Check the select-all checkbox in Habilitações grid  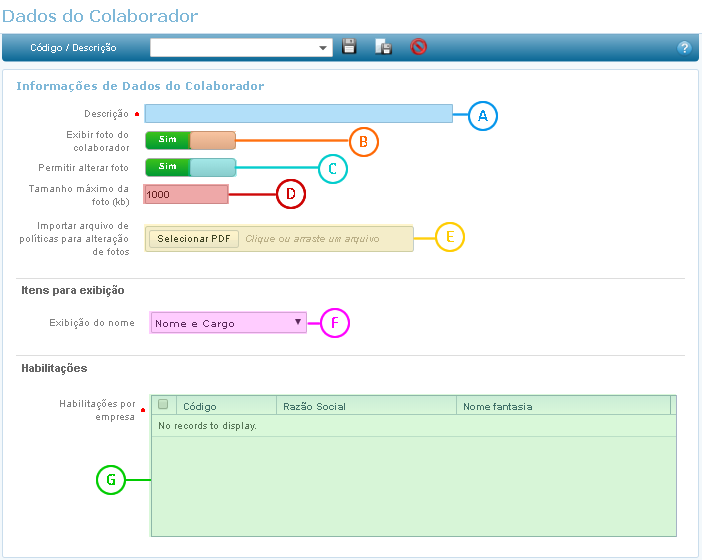(163, 405)
